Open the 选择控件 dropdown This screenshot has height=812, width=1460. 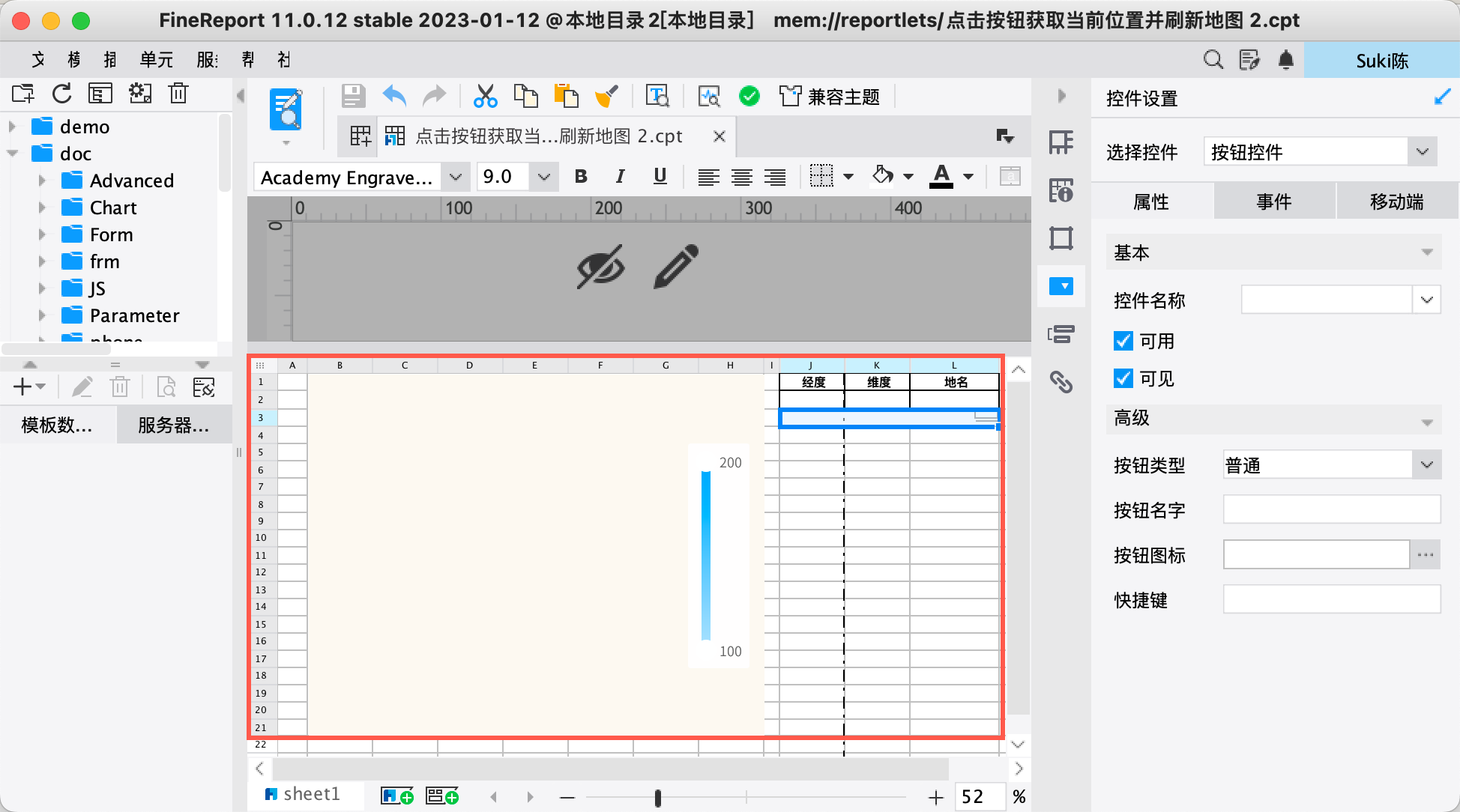pos(1422,152)
